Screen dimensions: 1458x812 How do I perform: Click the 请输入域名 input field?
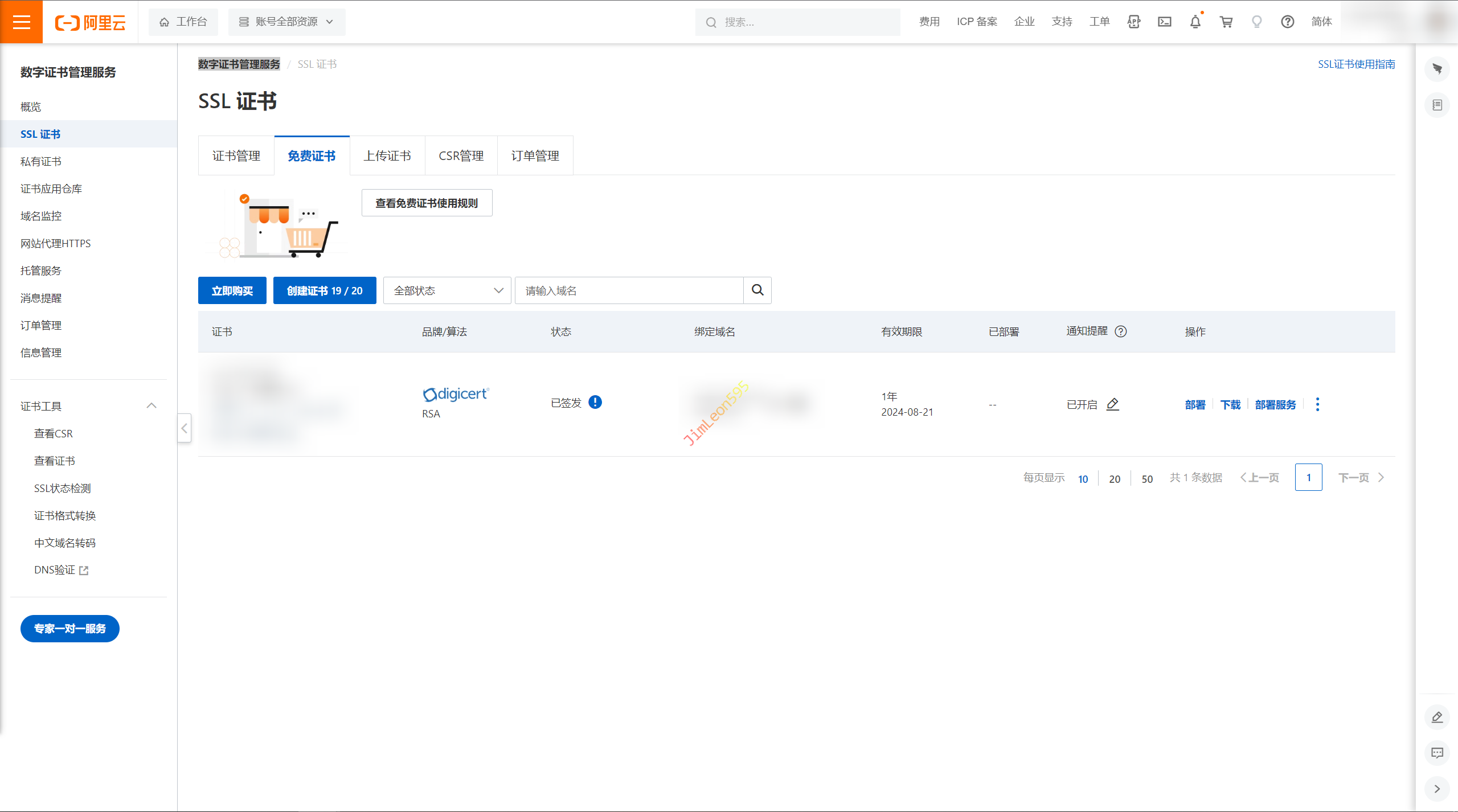point(629,290)
